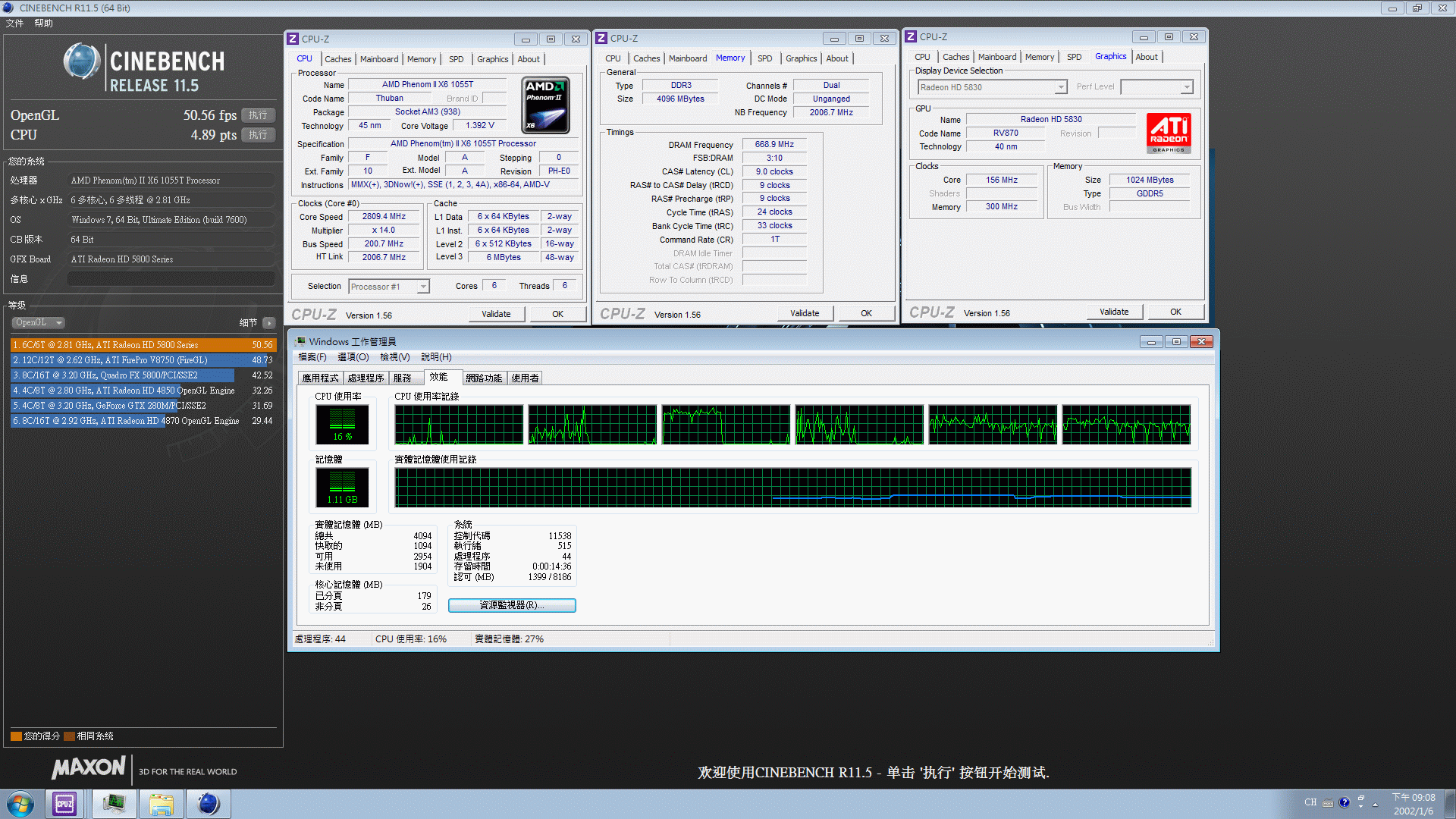This screenshot has width=1456, height=819.
Task: Select ranking row 3 Quadro FX 5800
Action: [143, 375]
